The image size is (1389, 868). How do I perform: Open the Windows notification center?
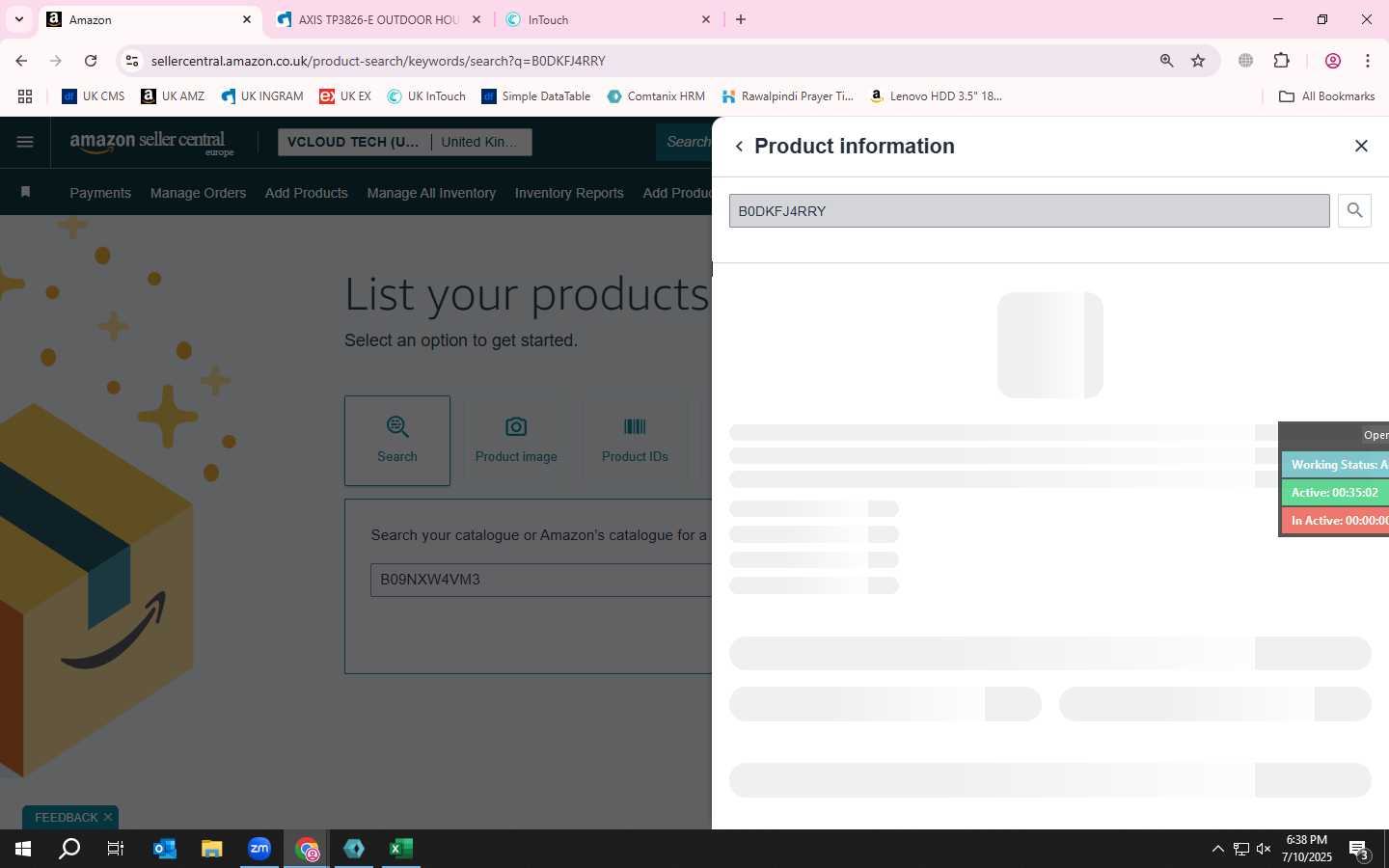pos(1359,851)
